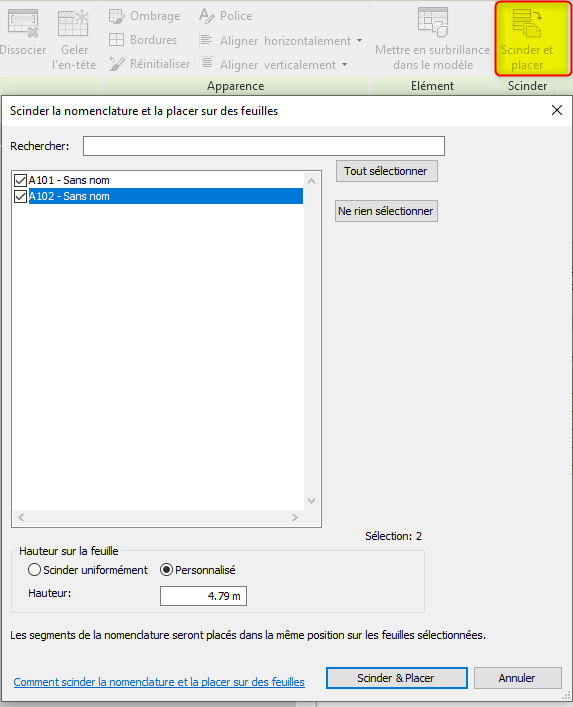Uncheck the A101 - Sans nom sheet

(20, 180)
